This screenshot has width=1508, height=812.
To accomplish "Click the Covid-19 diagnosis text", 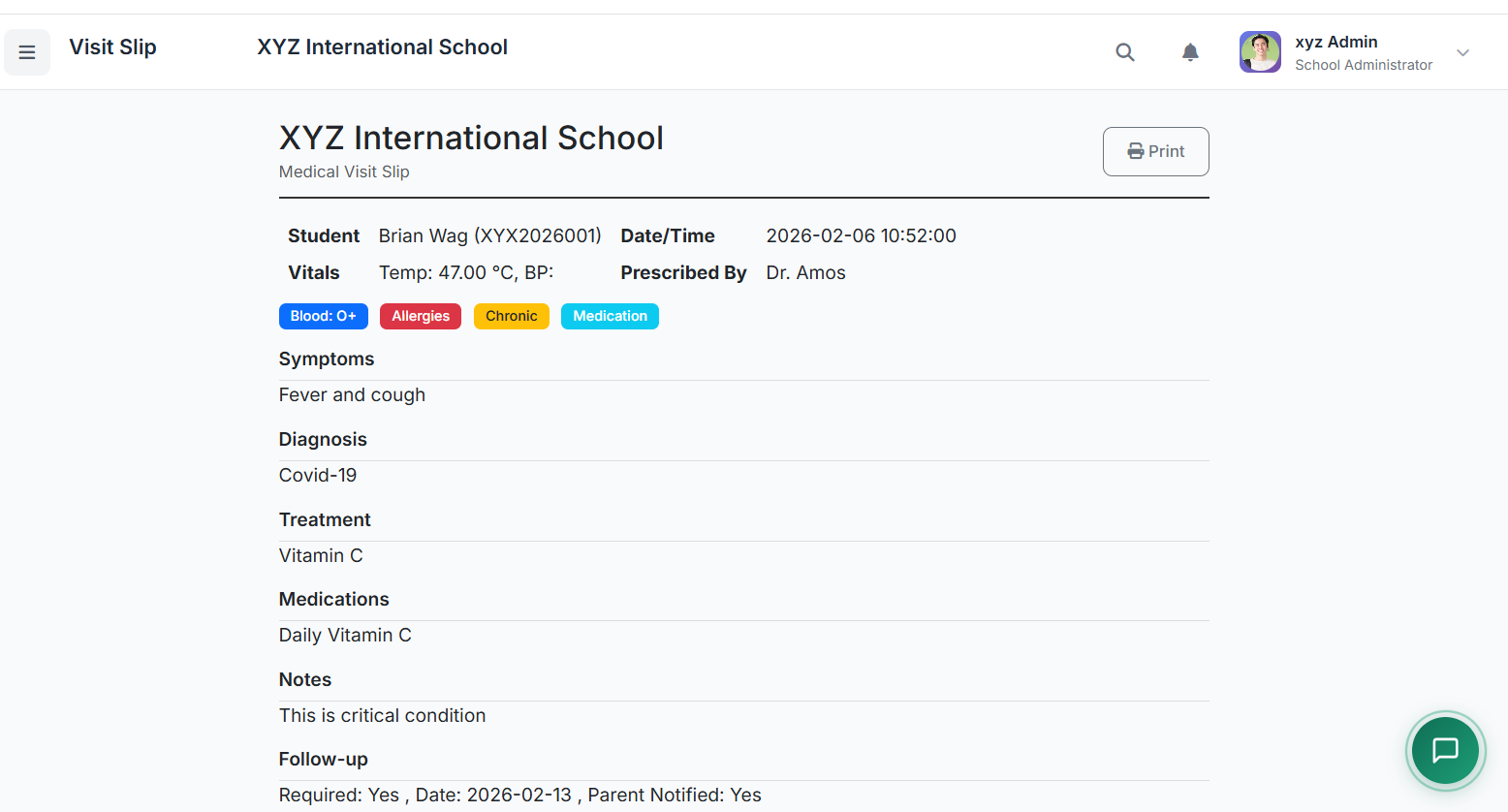I will pos(318,475).
